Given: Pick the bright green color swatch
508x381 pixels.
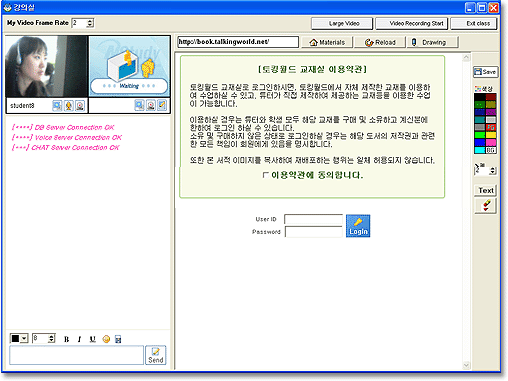Looking at the screenshot, I should [x=480, y=135].
